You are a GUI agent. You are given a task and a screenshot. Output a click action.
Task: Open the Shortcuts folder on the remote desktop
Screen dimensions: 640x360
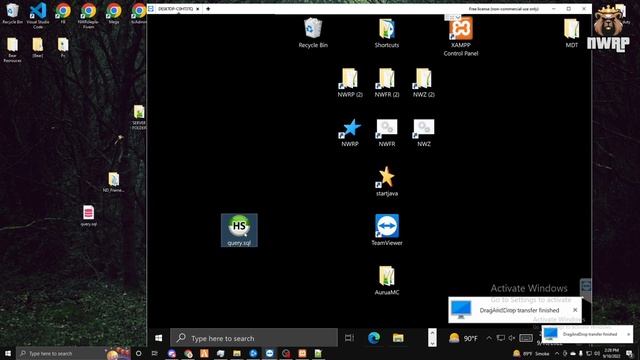click(387, 33)
